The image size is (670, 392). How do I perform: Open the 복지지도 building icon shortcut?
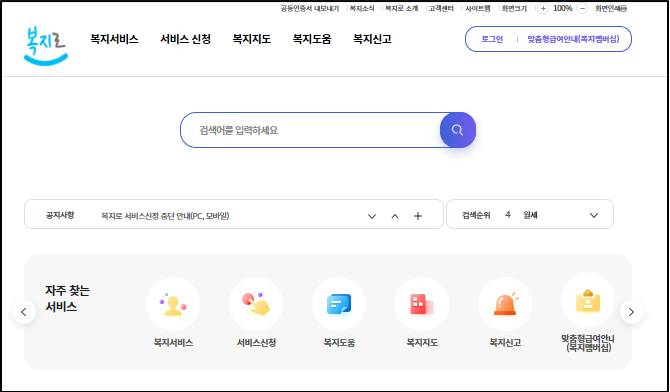tap(422, 304)
